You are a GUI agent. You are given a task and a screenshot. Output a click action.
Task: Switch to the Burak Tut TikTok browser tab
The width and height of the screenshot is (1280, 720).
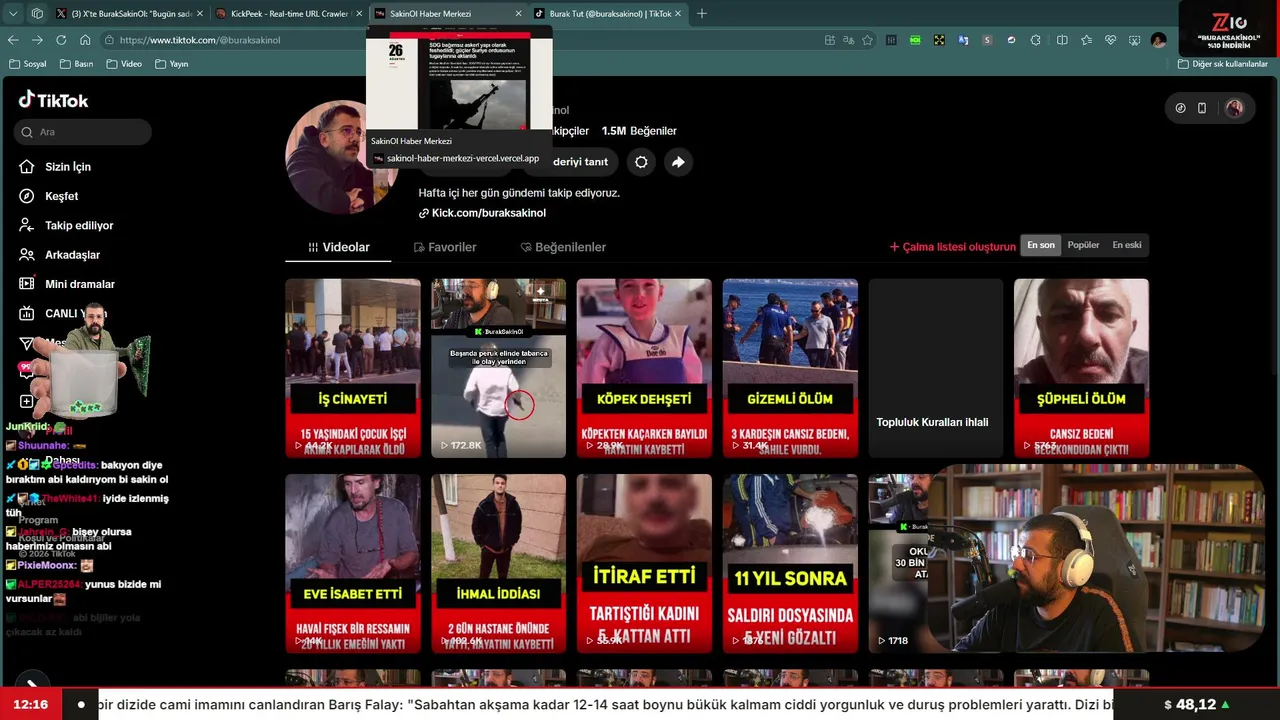coord(608,14)
